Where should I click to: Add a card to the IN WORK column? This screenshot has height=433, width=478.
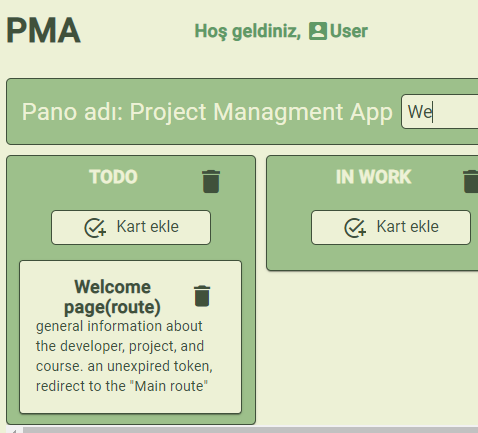[391, 227]
